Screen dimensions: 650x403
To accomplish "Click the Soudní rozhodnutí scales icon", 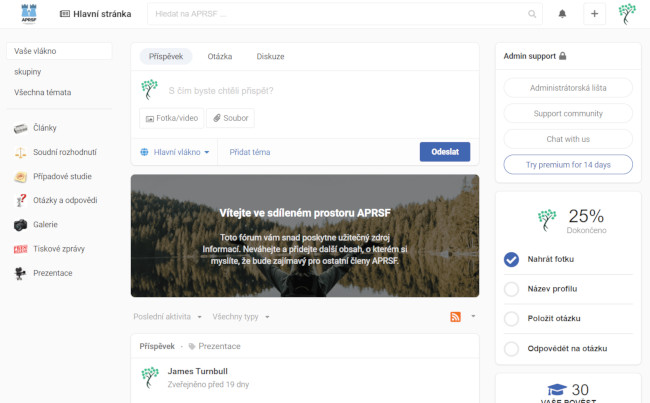I will pyautogui.click(x=20, y=153).
